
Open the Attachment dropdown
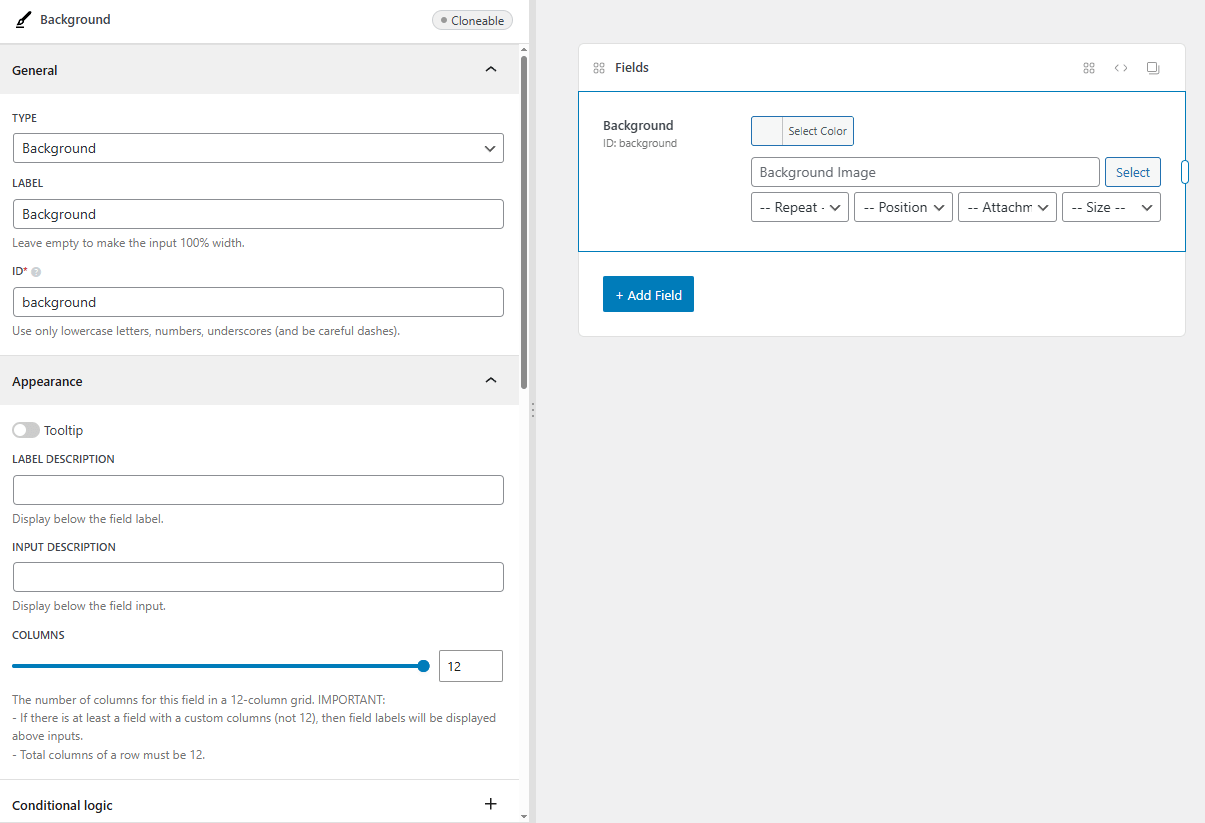point(1007,207)
